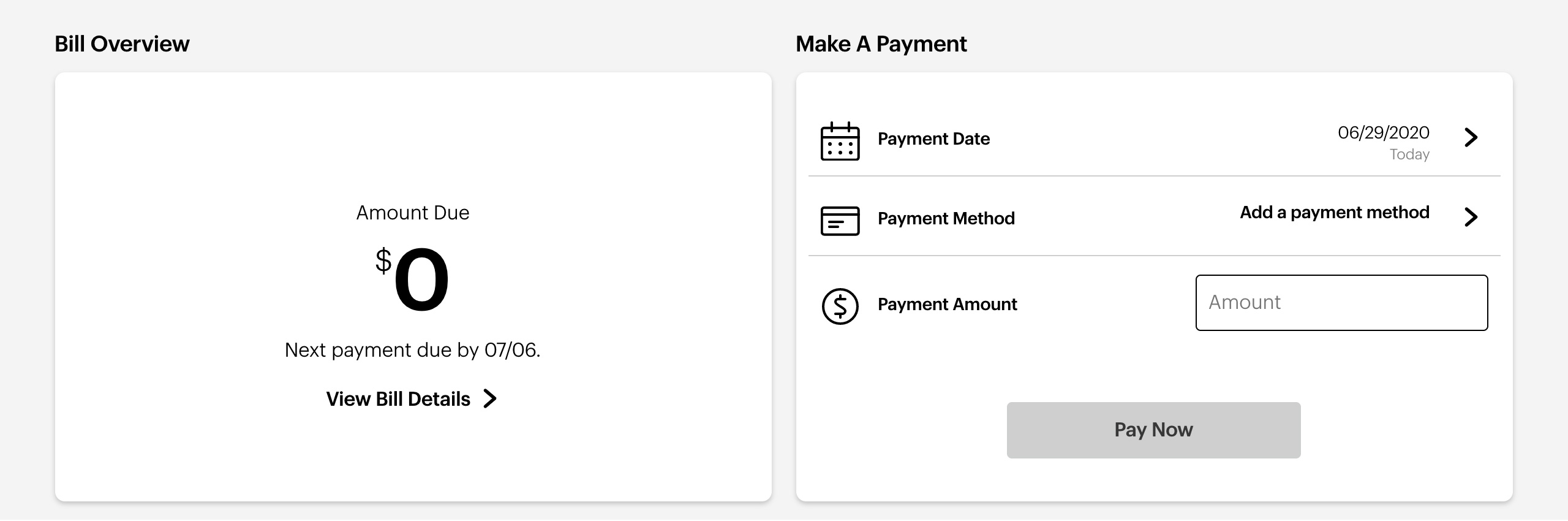Click the credit card icon beside Payment Method
This screenshot has height=521, width=1568.
point(840,221)
